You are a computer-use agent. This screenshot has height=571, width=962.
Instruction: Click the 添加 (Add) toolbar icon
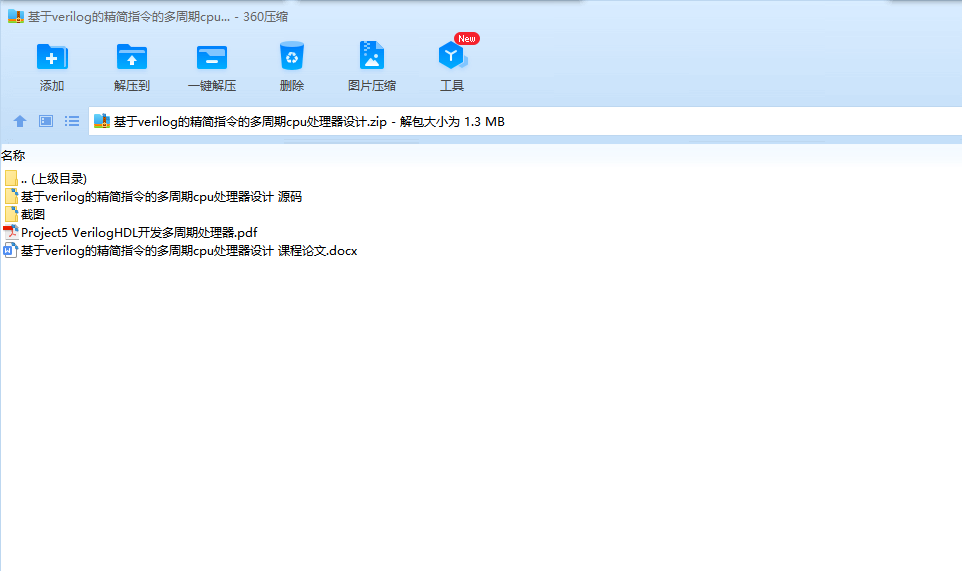52,57
